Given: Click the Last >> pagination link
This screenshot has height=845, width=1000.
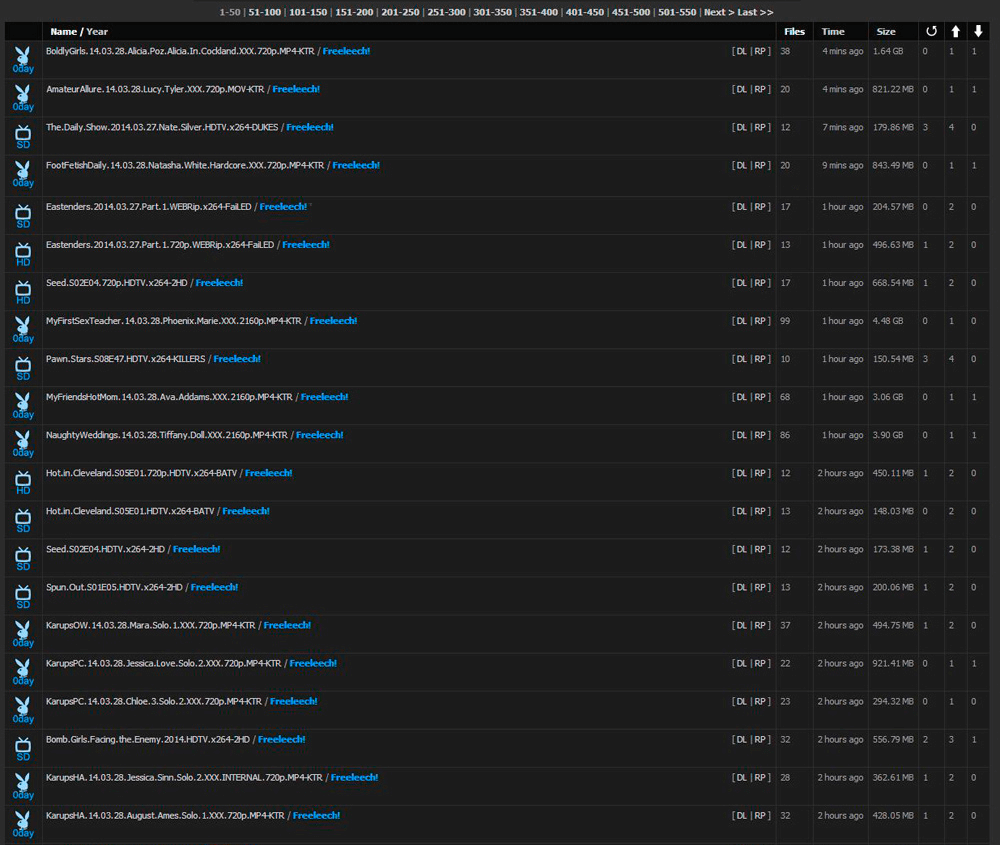Looking at the screenshot, I should coord(755,12).
